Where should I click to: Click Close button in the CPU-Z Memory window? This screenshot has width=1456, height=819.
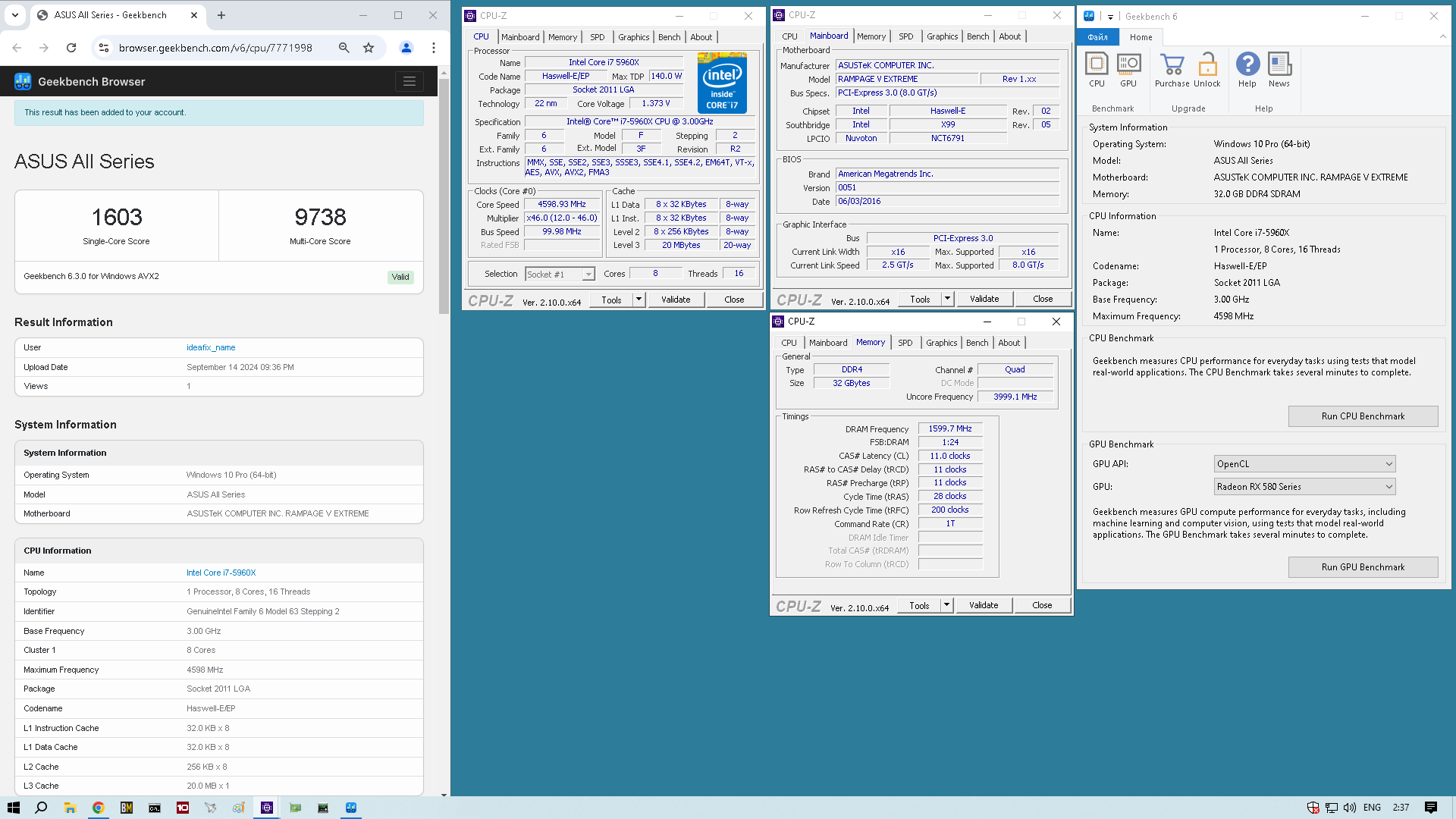pyautogui.click(x=1042, y=605)
